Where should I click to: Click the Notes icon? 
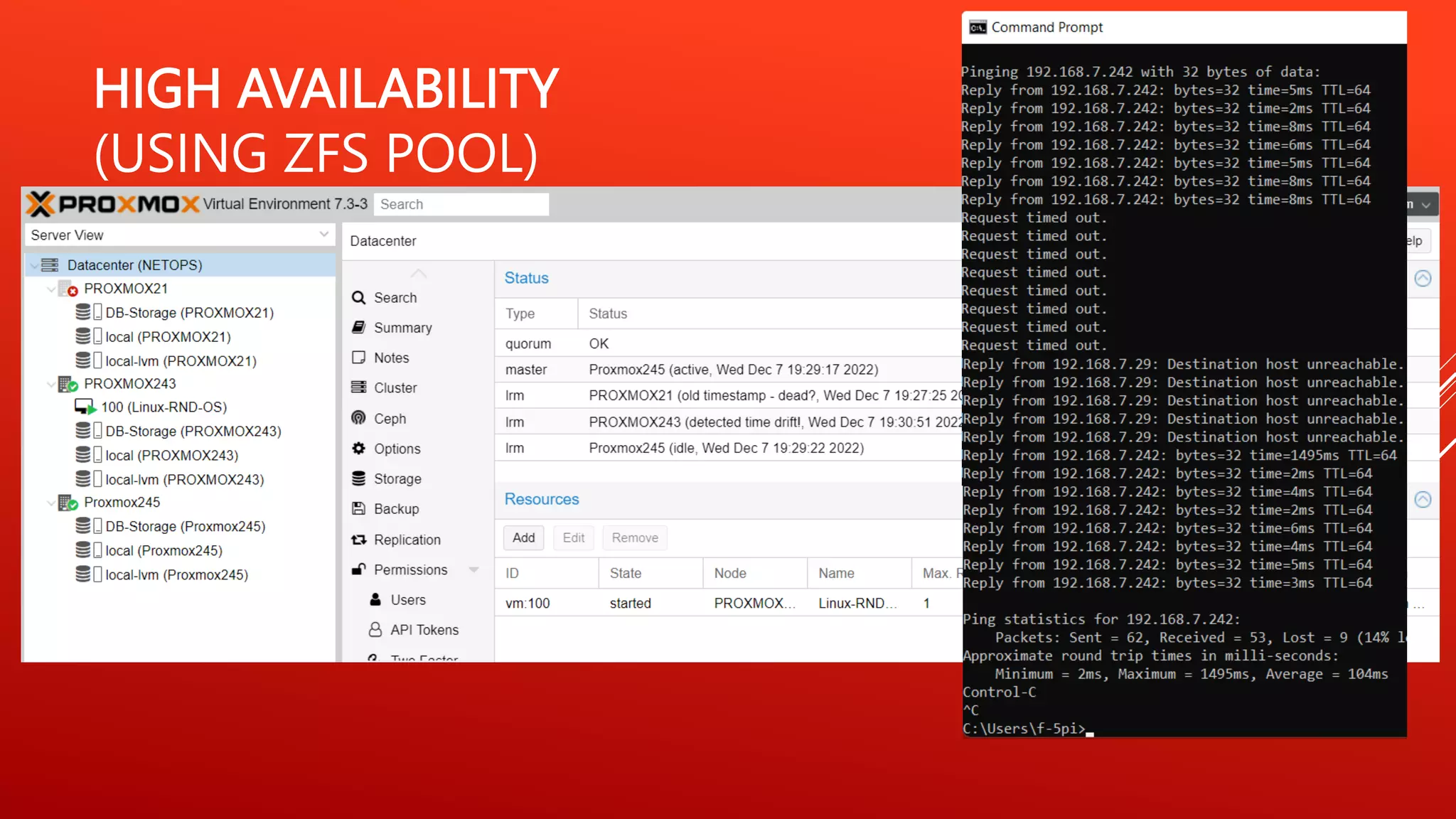(x=359, y=358)
